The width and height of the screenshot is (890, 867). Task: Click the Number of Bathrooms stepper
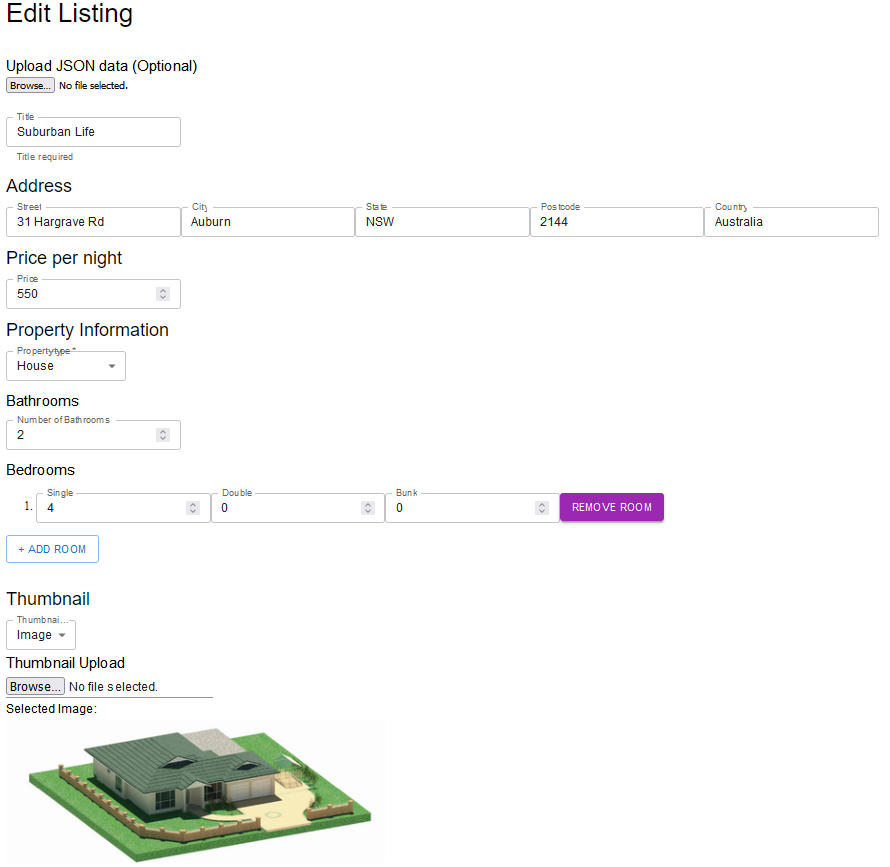pyautogui.click(x=163, y=435)
